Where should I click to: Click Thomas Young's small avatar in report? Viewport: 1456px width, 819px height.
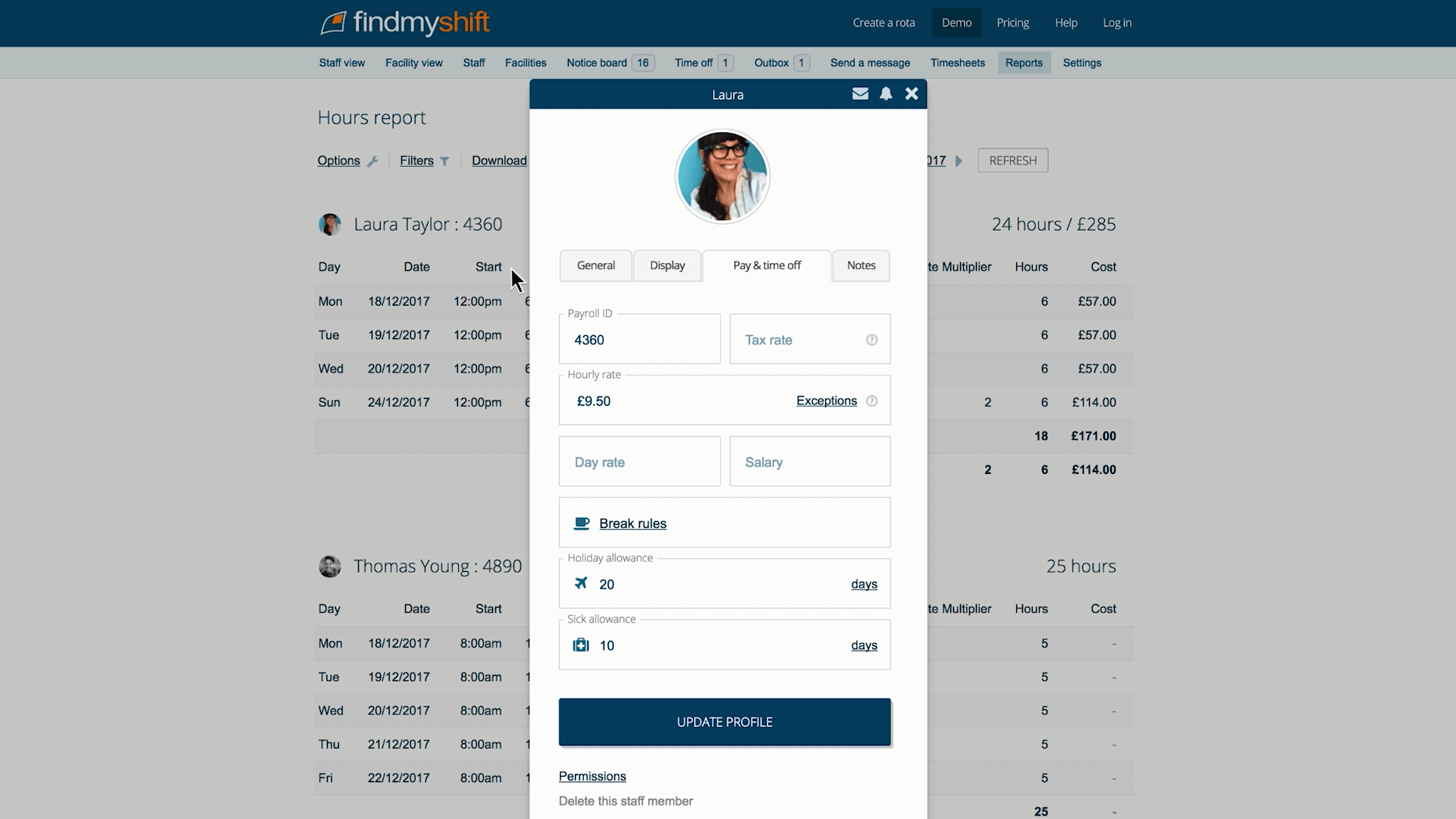(x=330, y=566)
